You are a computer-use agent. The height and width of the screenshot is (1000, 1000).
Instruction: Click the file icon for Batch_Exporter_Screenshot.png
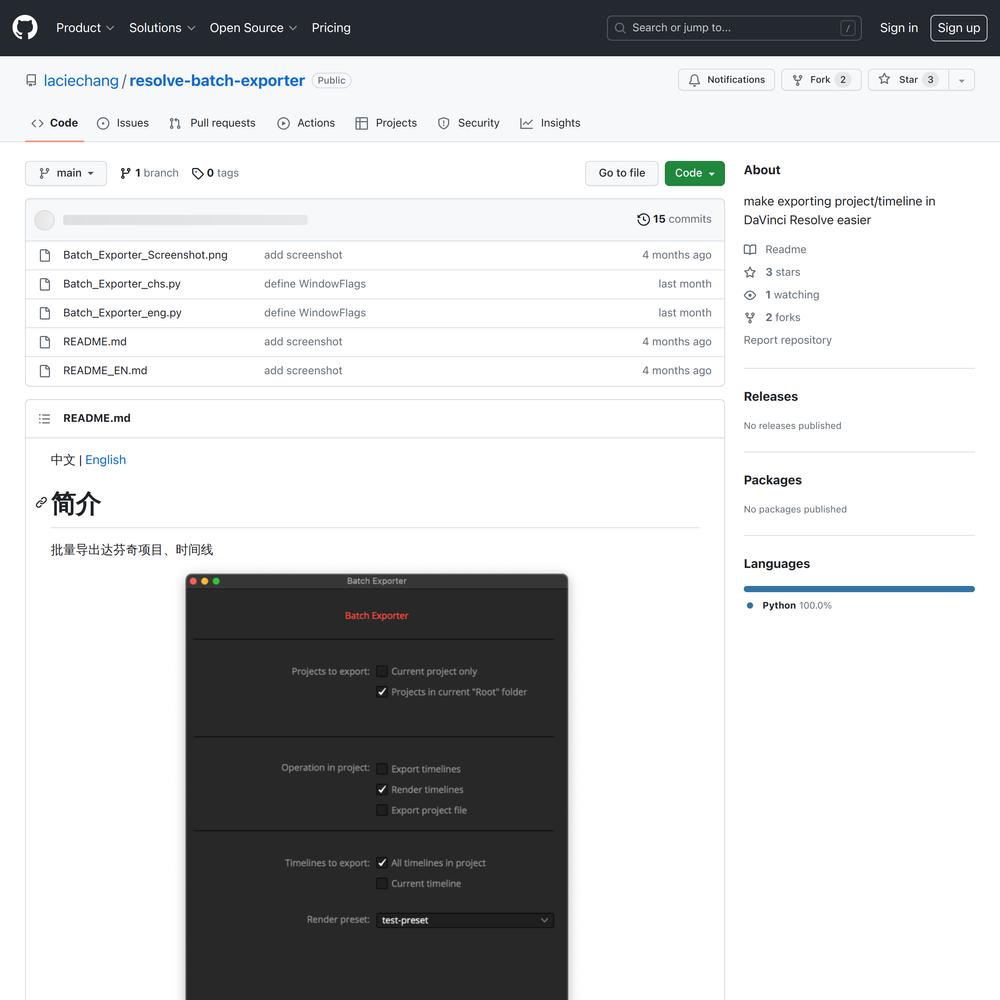pos(45,255)
